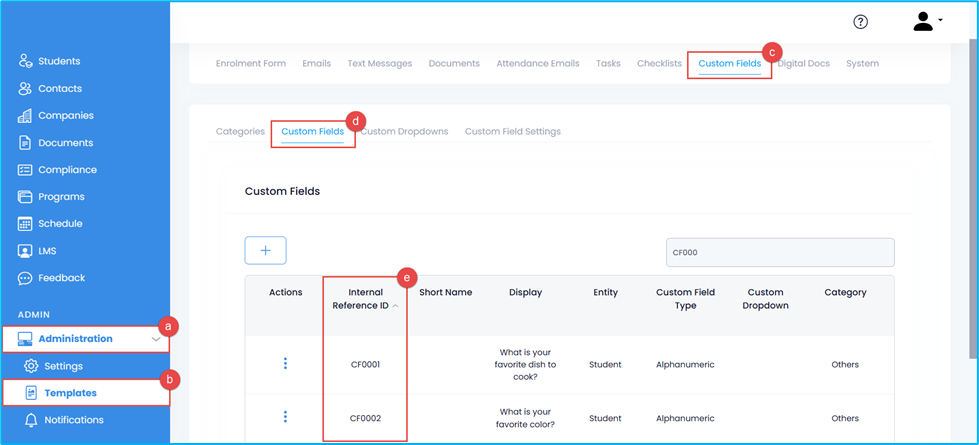
Task: Open Feedback speech bubble icon
Action: (x=25, y=278)
